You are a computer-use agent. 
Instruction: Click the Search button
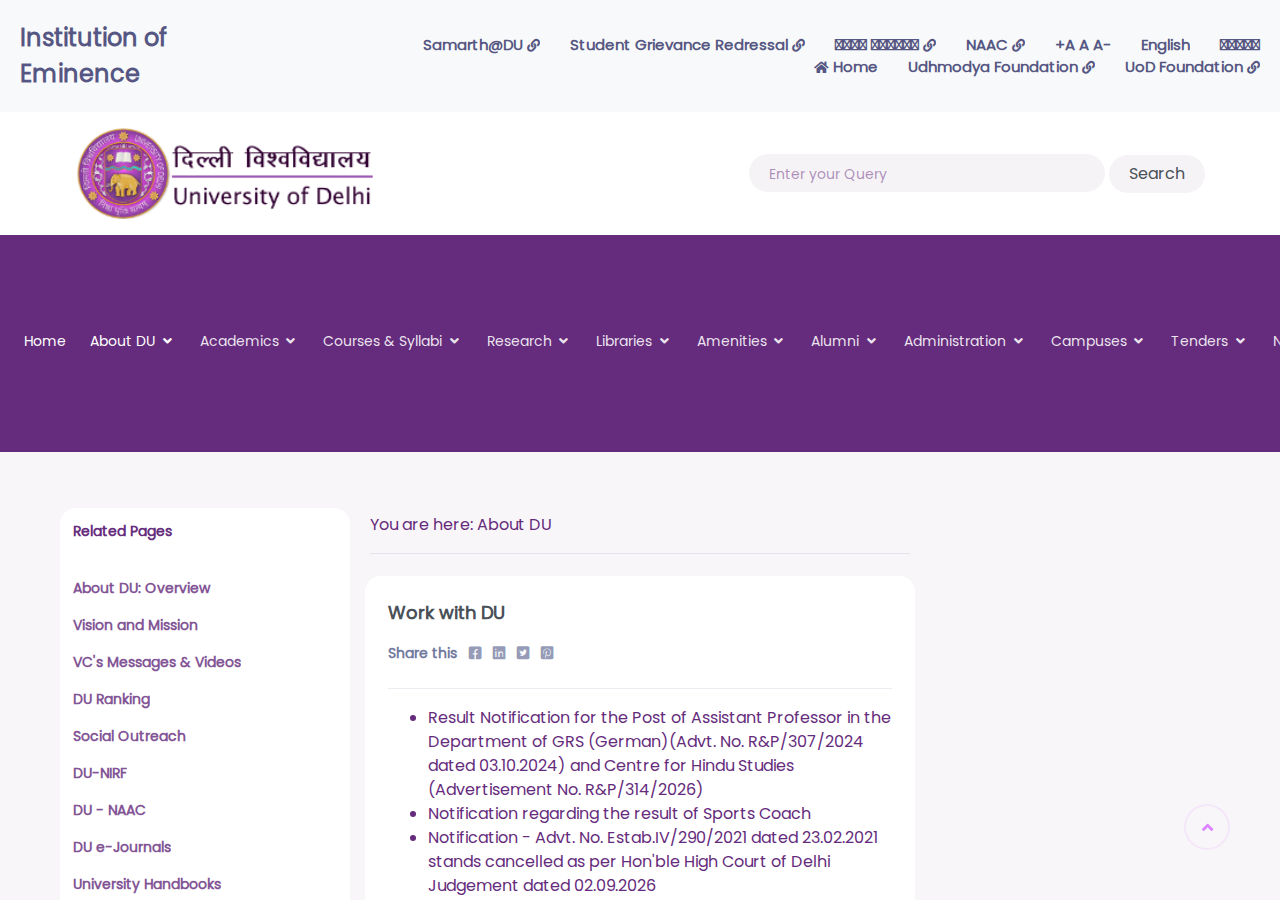[1157, 174]
